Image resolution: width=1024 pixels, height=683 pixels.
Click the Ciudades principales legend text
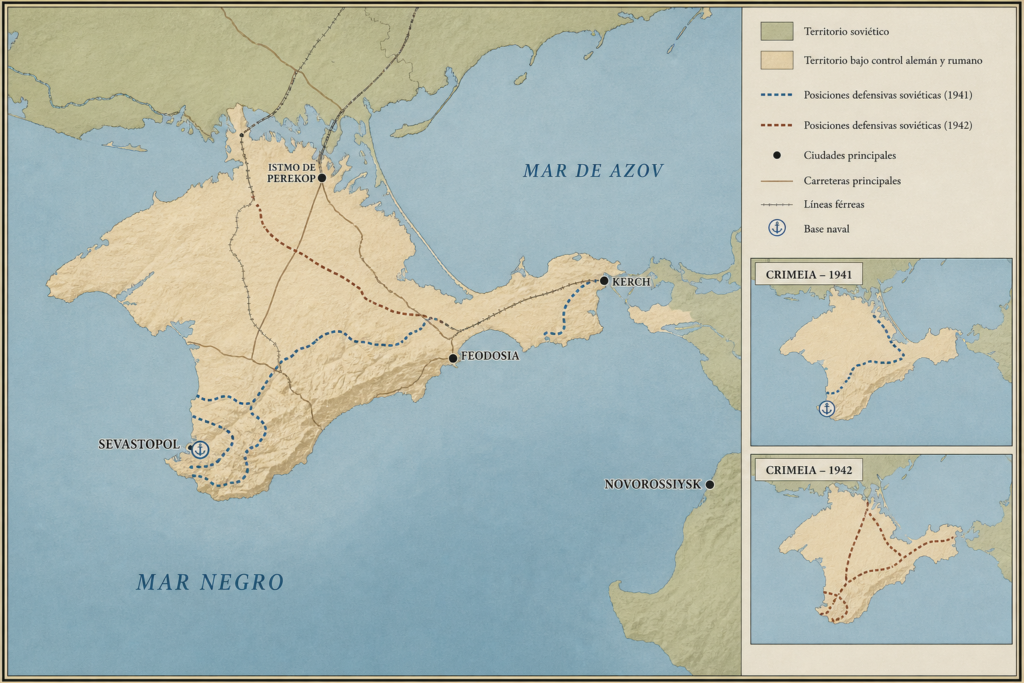(850, 155)
